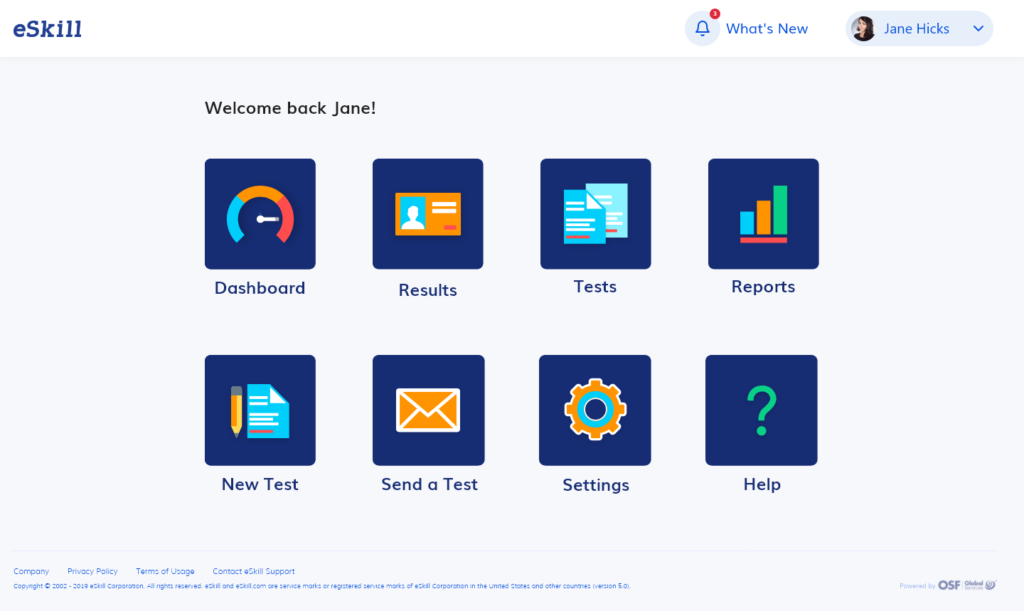Select the New Test pencil icon
Image resolution: width=1024 pixels, height=611 pixels.
260,410
